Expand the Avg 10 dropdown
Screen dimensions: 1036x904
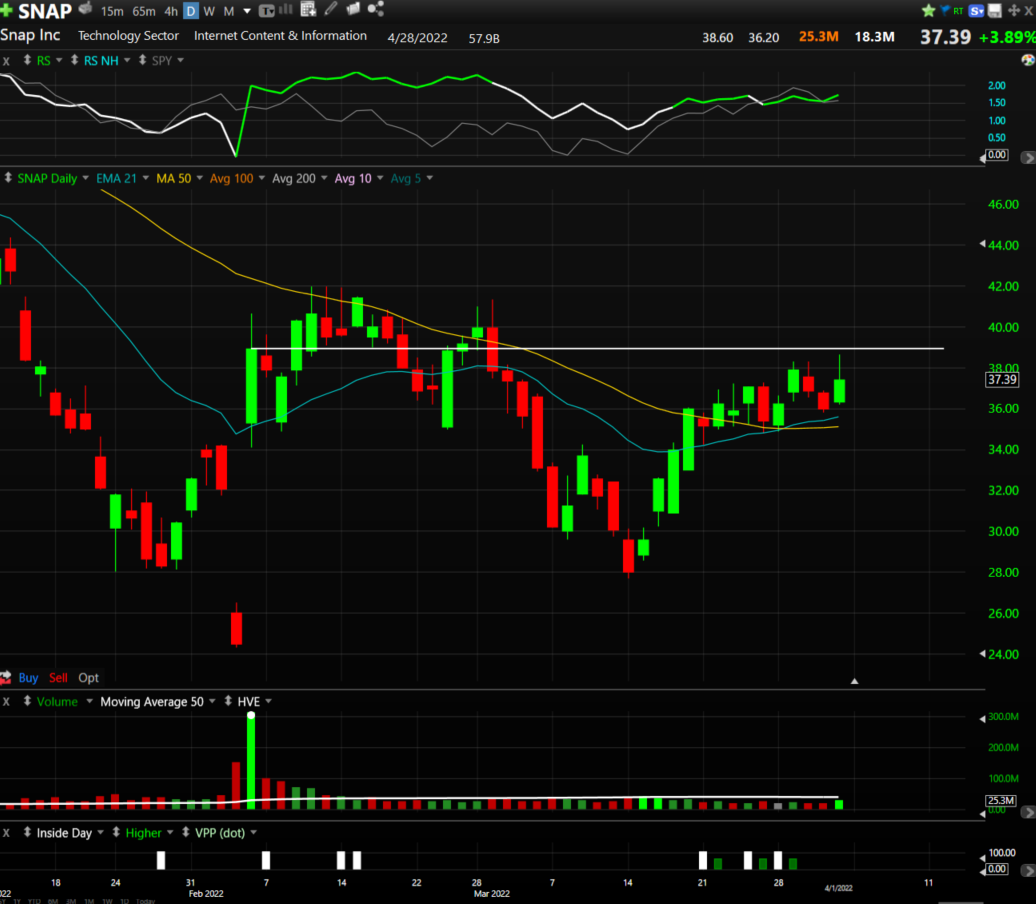tap(380, 178)
